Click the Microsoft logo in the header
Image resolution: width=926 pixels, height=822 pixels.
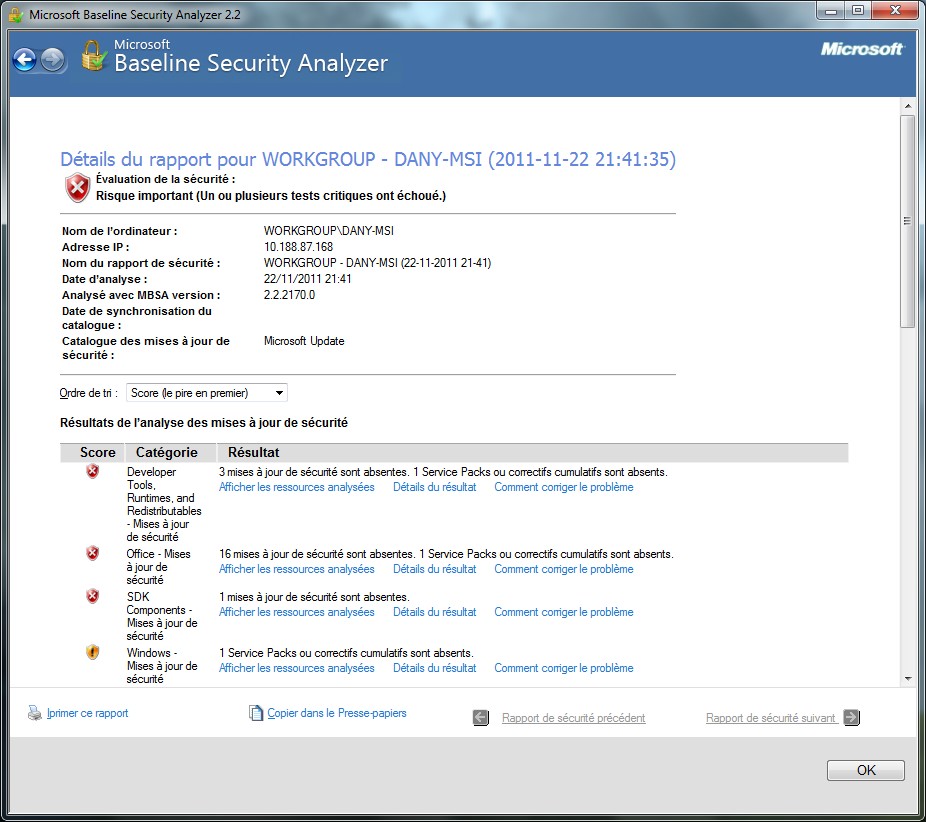[862, 49]
